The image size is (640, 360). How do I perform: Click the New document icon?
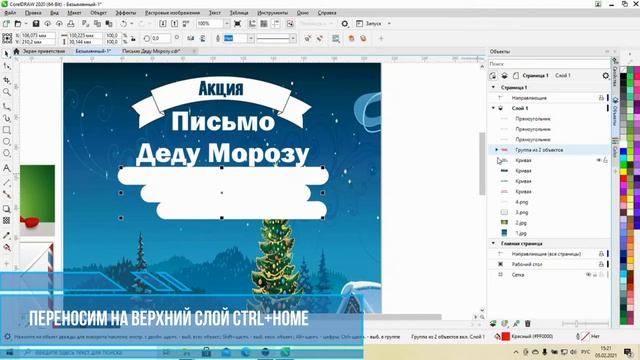click(x=6, y=24)
